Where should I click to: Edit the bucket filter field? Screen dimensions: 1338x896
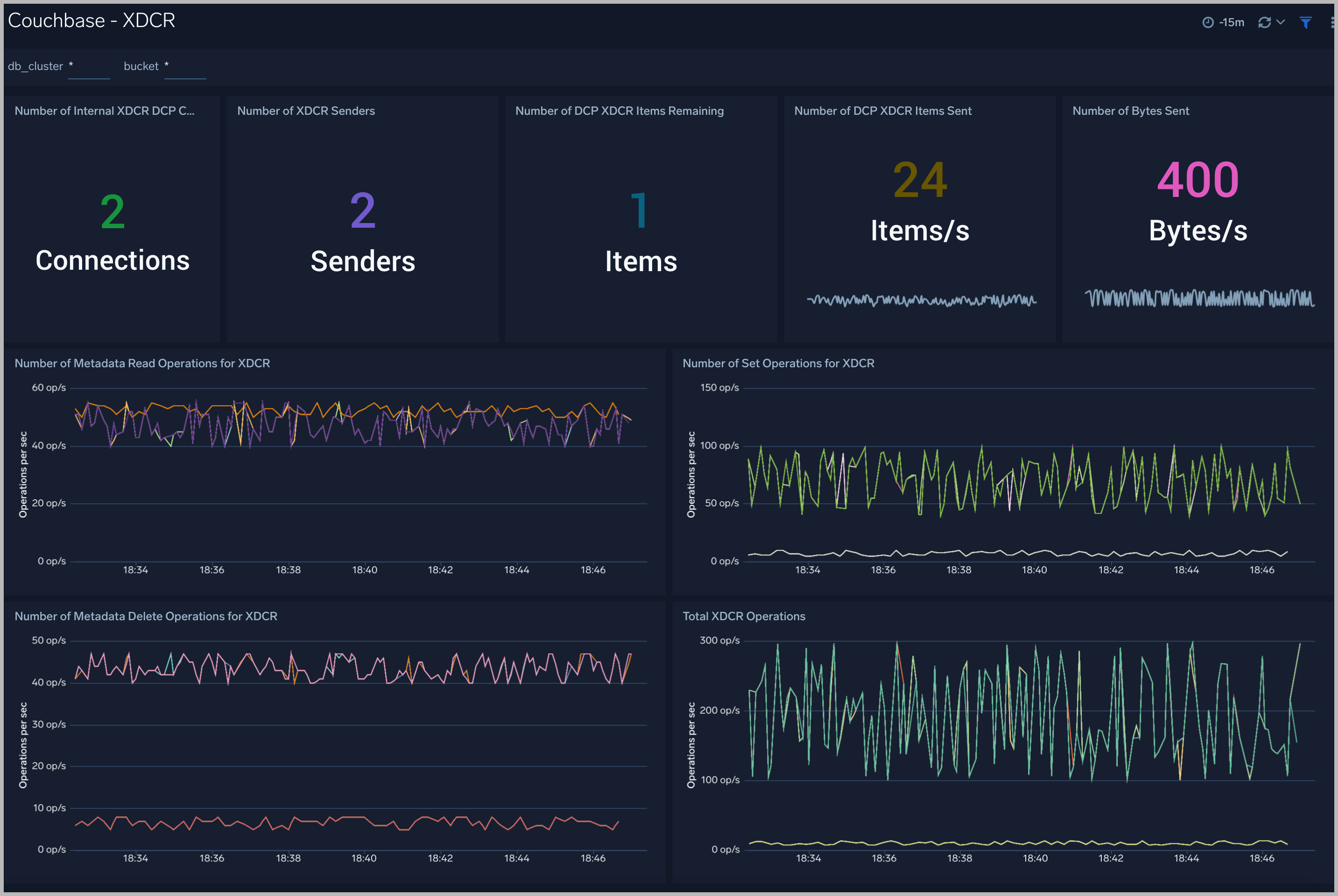point(184,67)
